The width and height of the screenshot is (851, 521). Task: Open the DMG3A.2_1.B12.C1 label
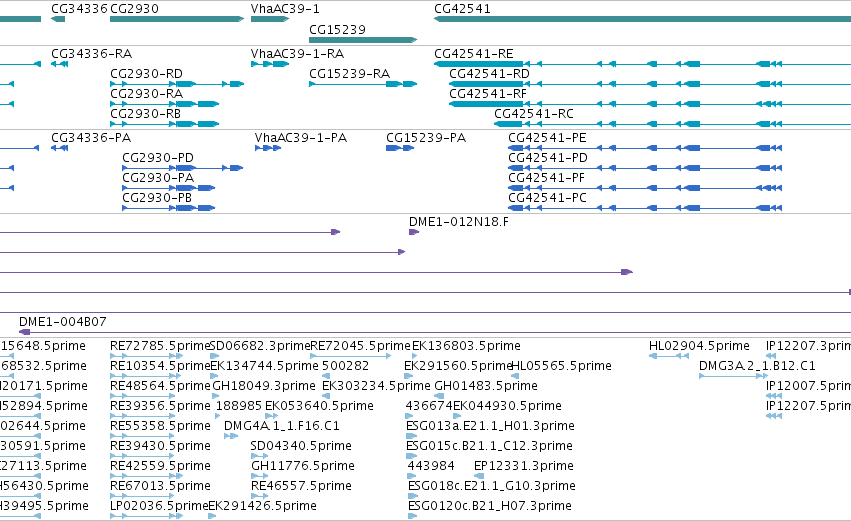[x=757, y=366]
